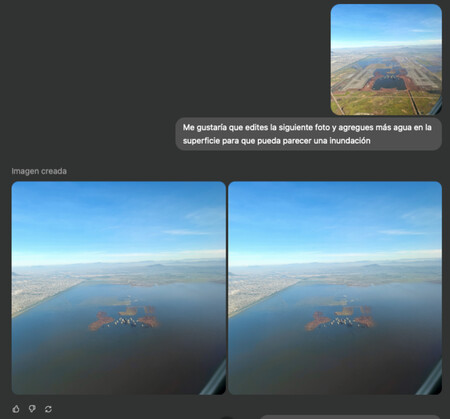Open the left generated flood image

tap(119, 288)
